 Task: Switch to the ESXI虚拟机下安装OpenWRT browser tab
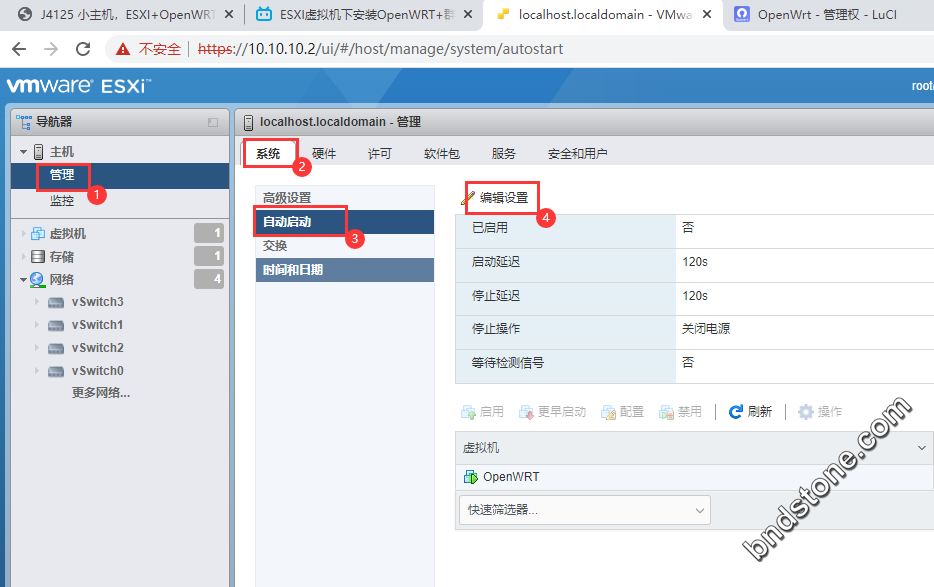tap(366, 14)
